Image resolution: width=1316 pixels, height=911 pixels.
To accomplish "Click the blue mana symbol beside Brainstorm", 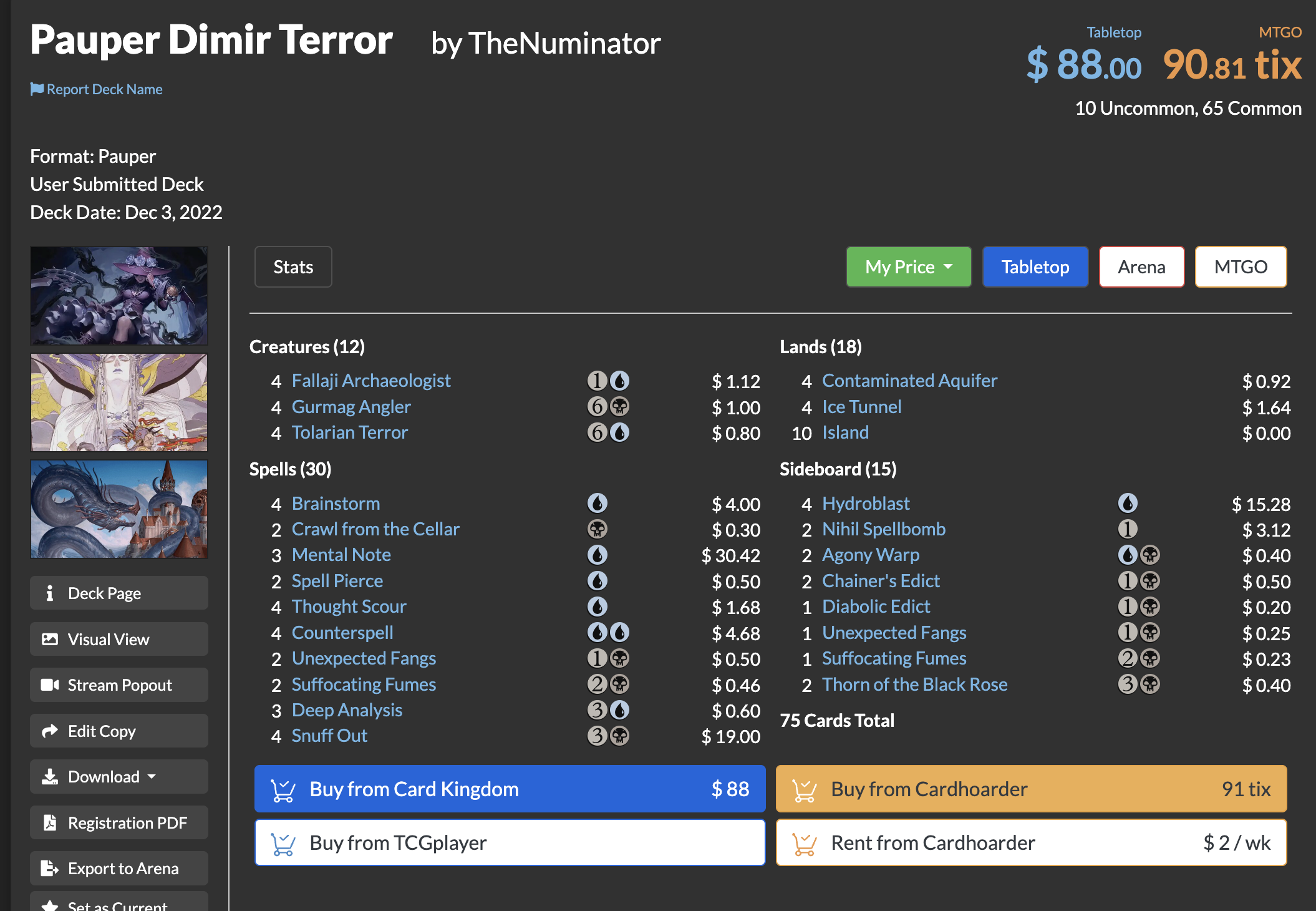I will point(598,503).
